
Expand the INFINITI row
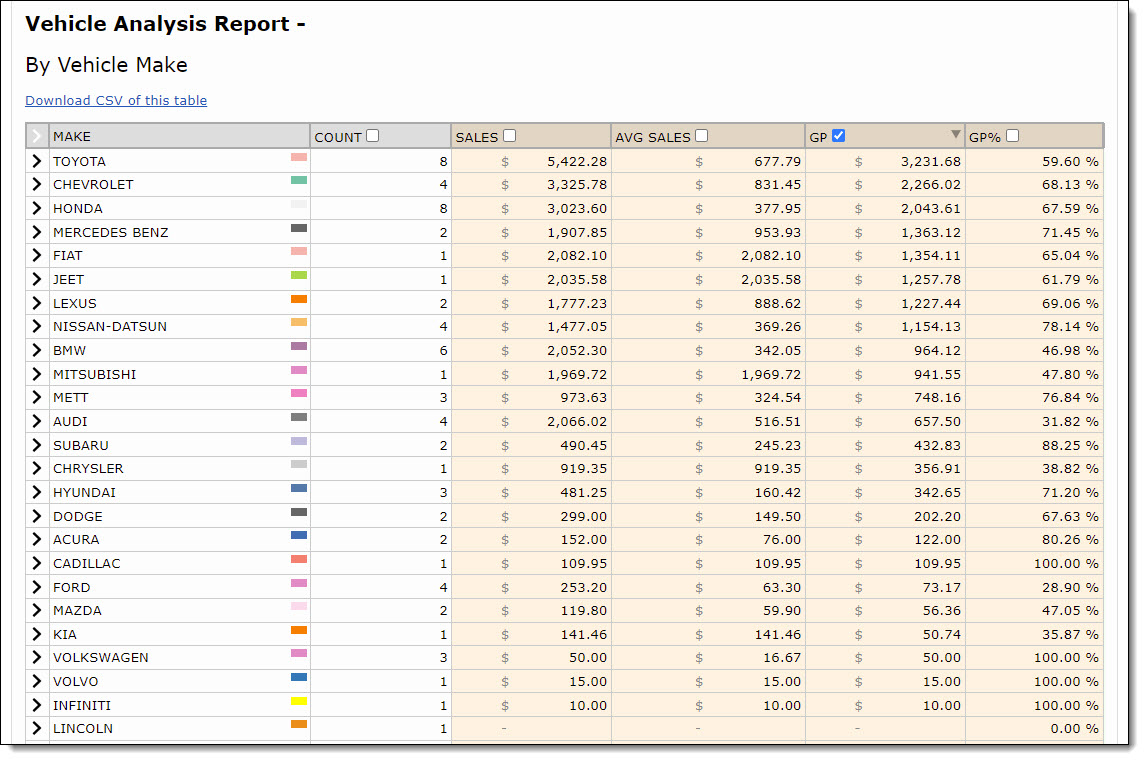pyautogui.click(x=36, y=705)
